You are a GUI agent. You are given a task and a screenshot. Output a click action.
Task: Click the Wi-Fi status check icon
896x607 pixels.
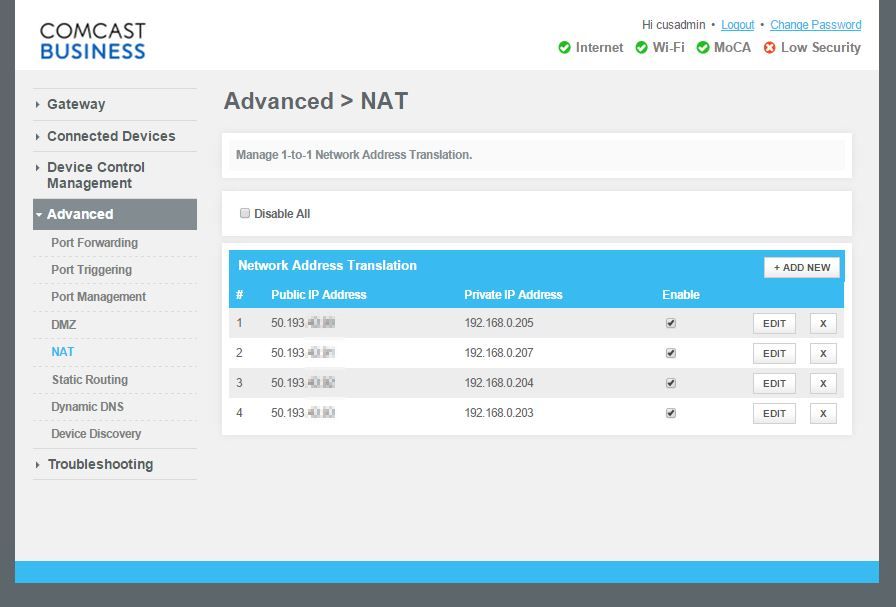[641, 48]
